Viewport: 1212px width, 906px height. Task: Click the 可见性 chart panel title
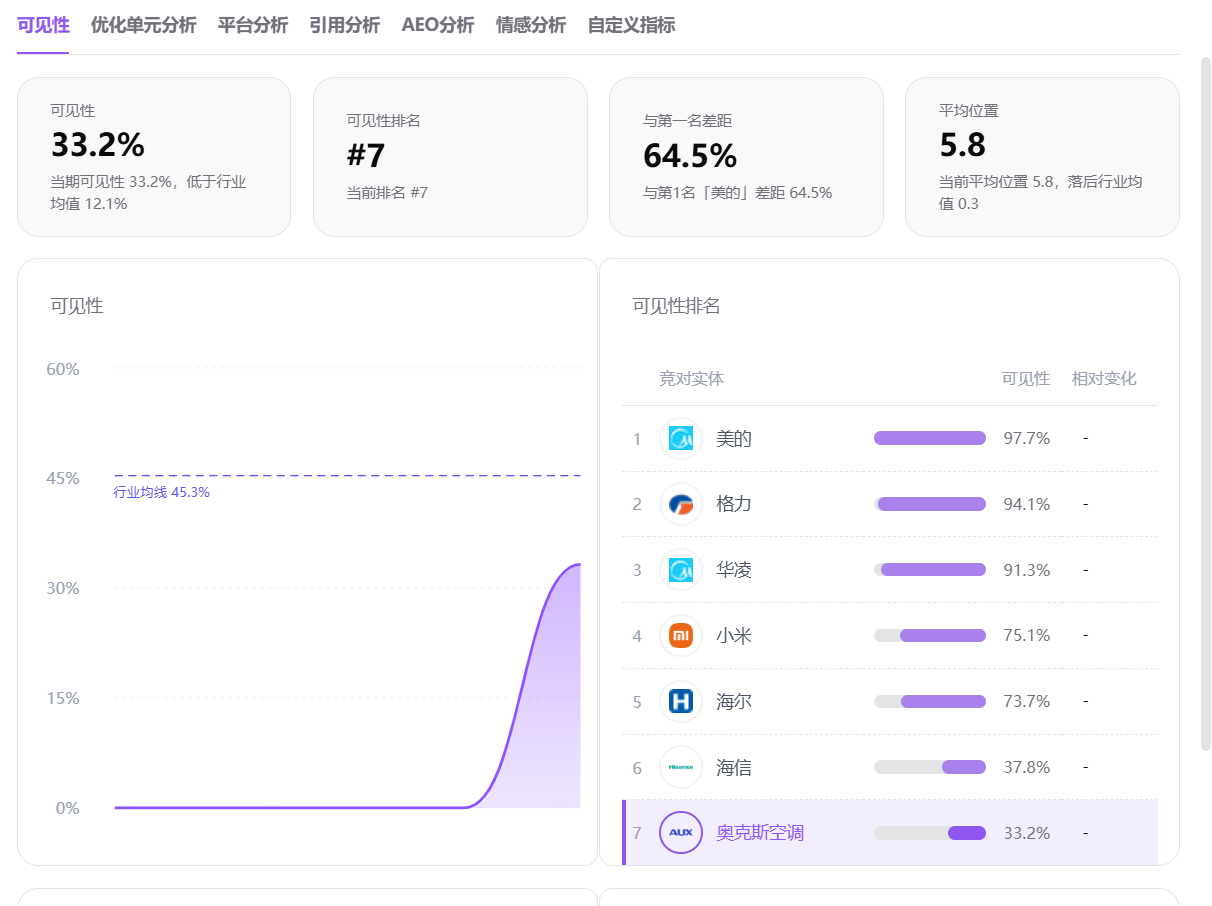coord(77,306)
